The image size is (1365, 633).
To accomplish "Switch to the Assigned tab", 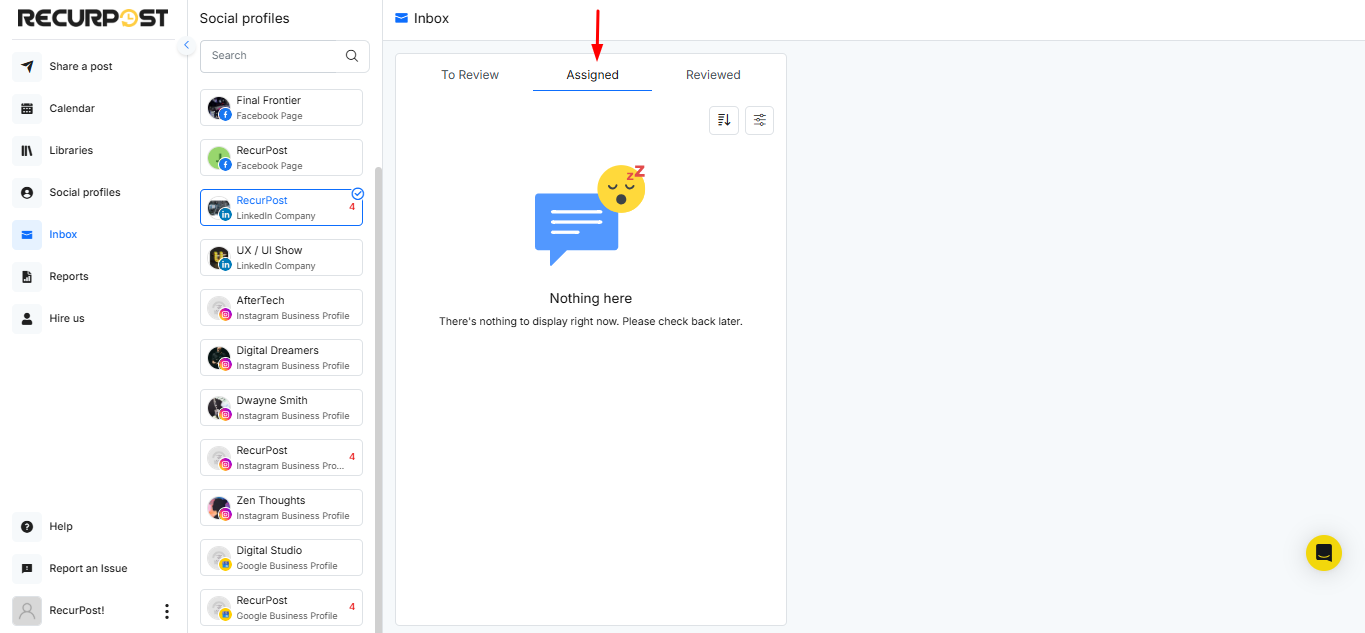I will [x=593, y=75].
